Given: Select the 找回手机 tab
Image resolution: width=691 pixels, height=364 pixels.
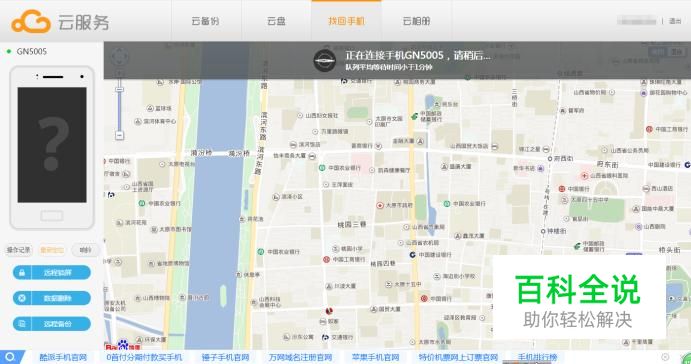Looking at the screenshot, I should point(346,21).
